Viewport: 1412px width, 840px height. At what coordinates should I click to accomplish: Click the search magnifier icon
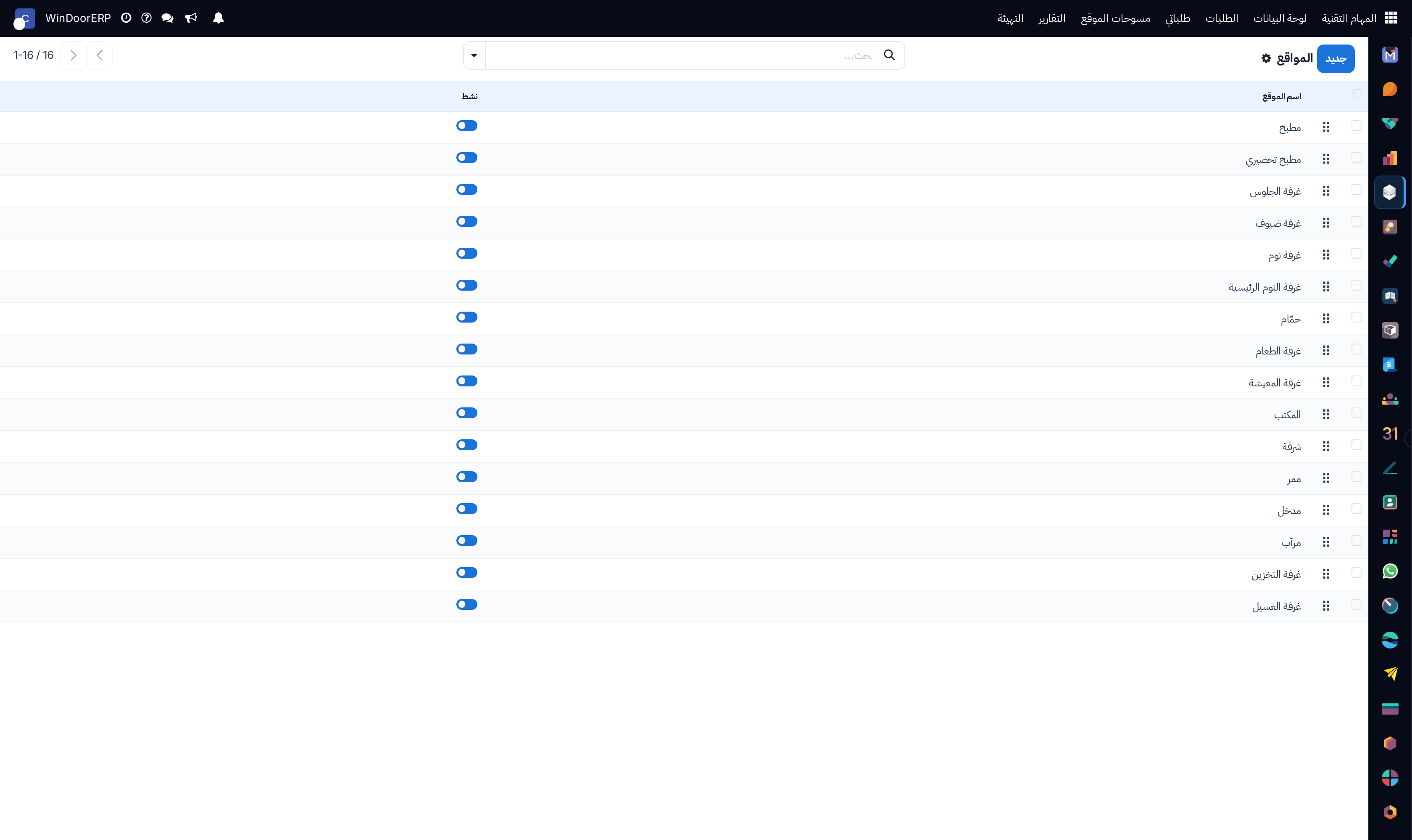tap(889, 55)
